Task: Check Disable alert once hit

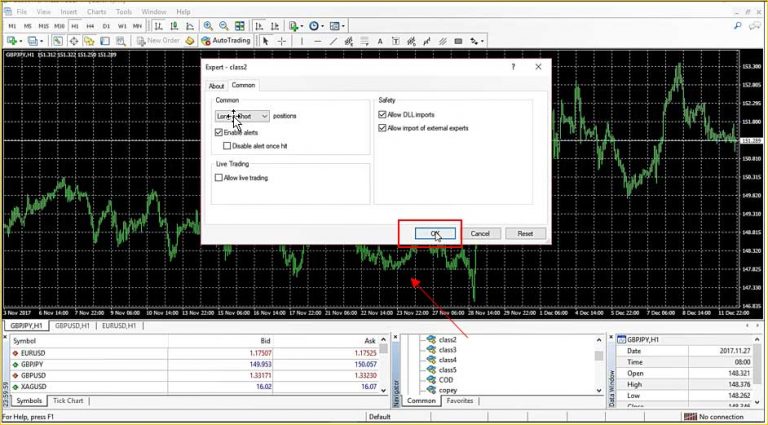Action: pos(227,145)
